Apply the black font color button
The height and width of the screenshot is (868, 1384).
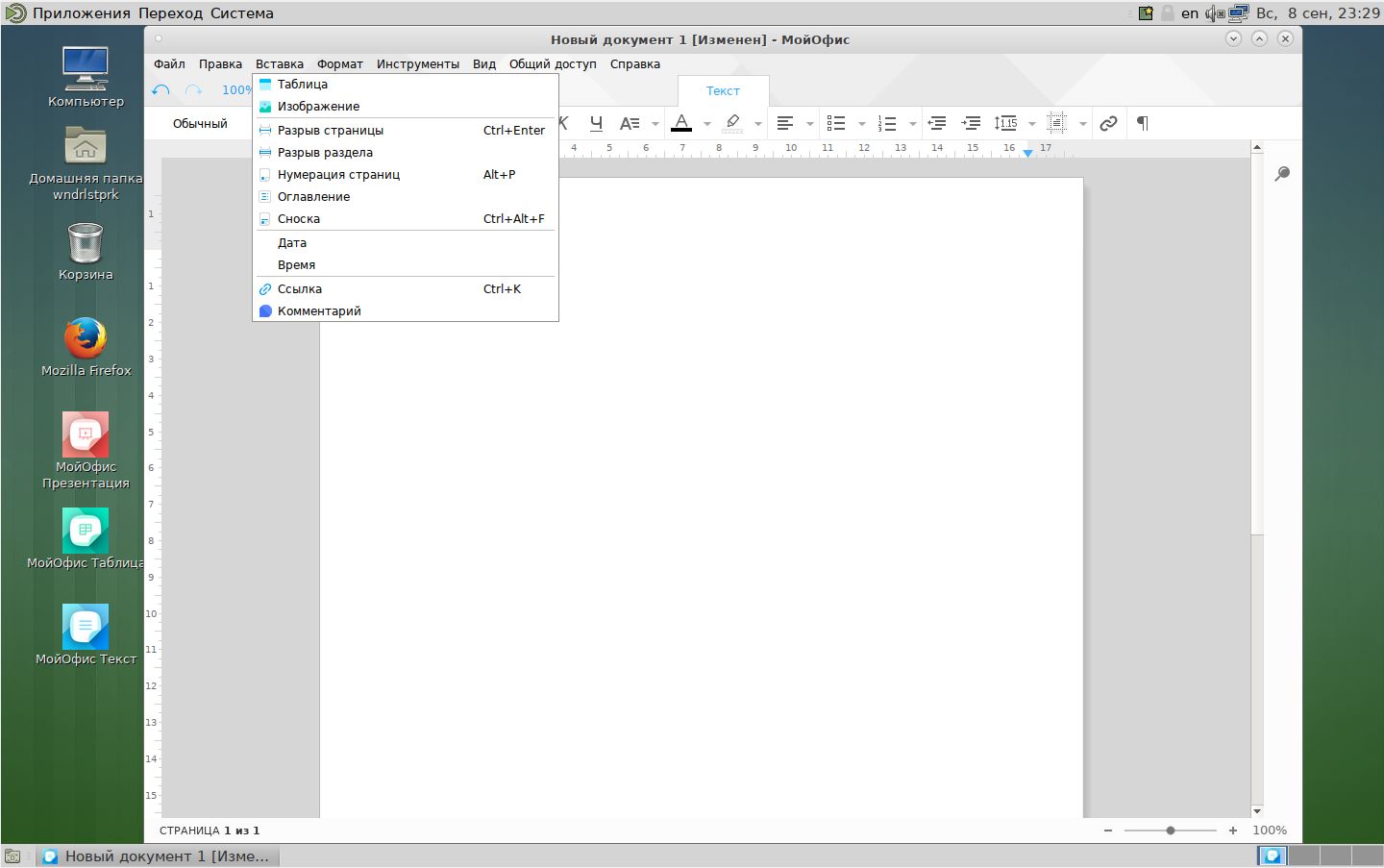tap(681, 123)
